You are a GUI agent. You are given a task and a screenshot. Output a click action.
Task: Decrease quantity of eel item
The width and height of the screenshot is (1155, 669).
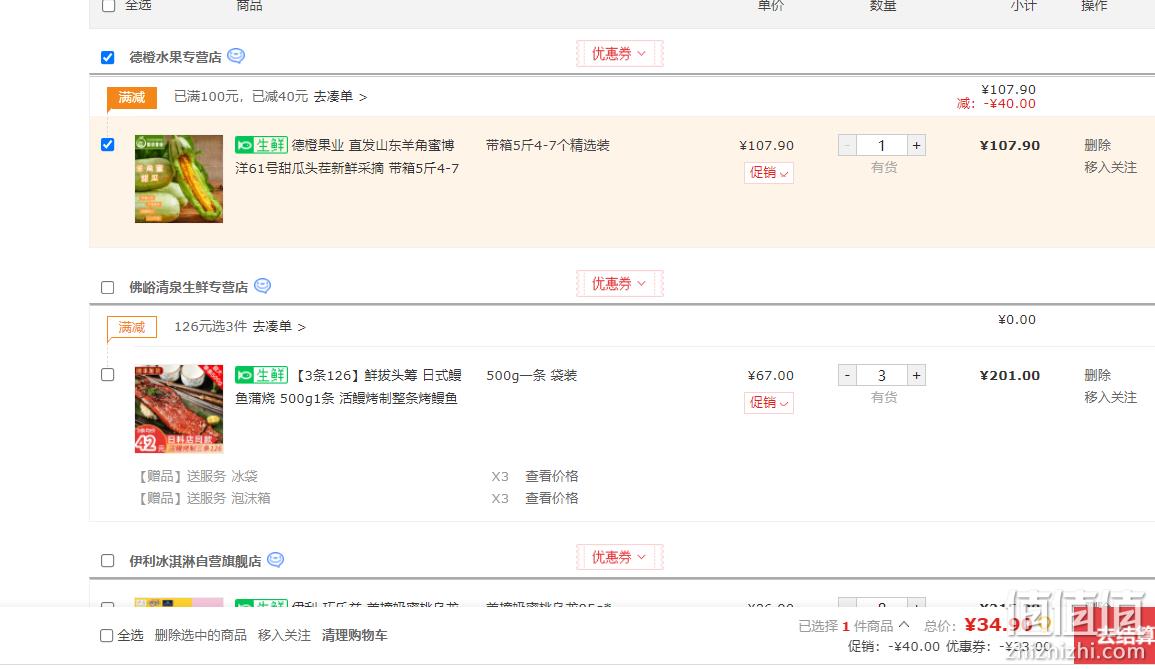tap(847, 375)
